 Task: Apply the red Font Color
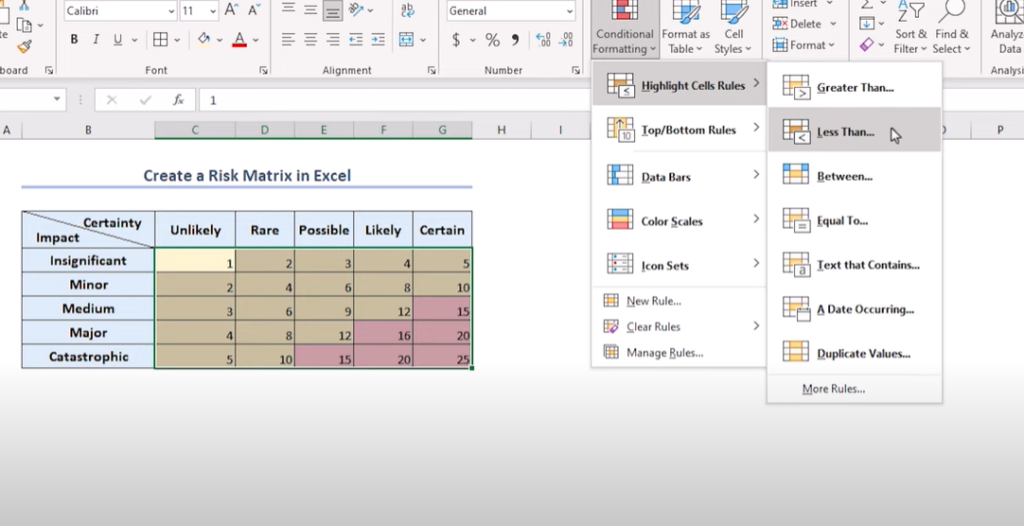(x=240, y=40)
